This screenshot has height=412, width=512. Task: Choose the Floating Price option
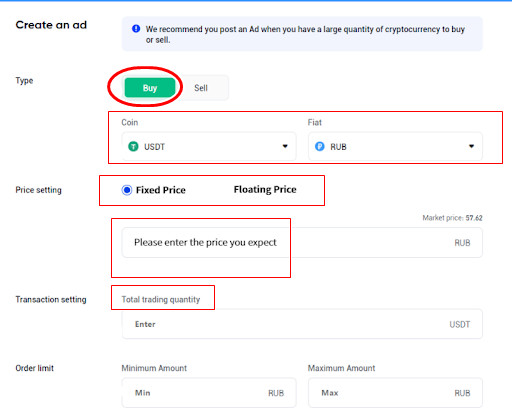pyautogui.click(x=265, y=189)
